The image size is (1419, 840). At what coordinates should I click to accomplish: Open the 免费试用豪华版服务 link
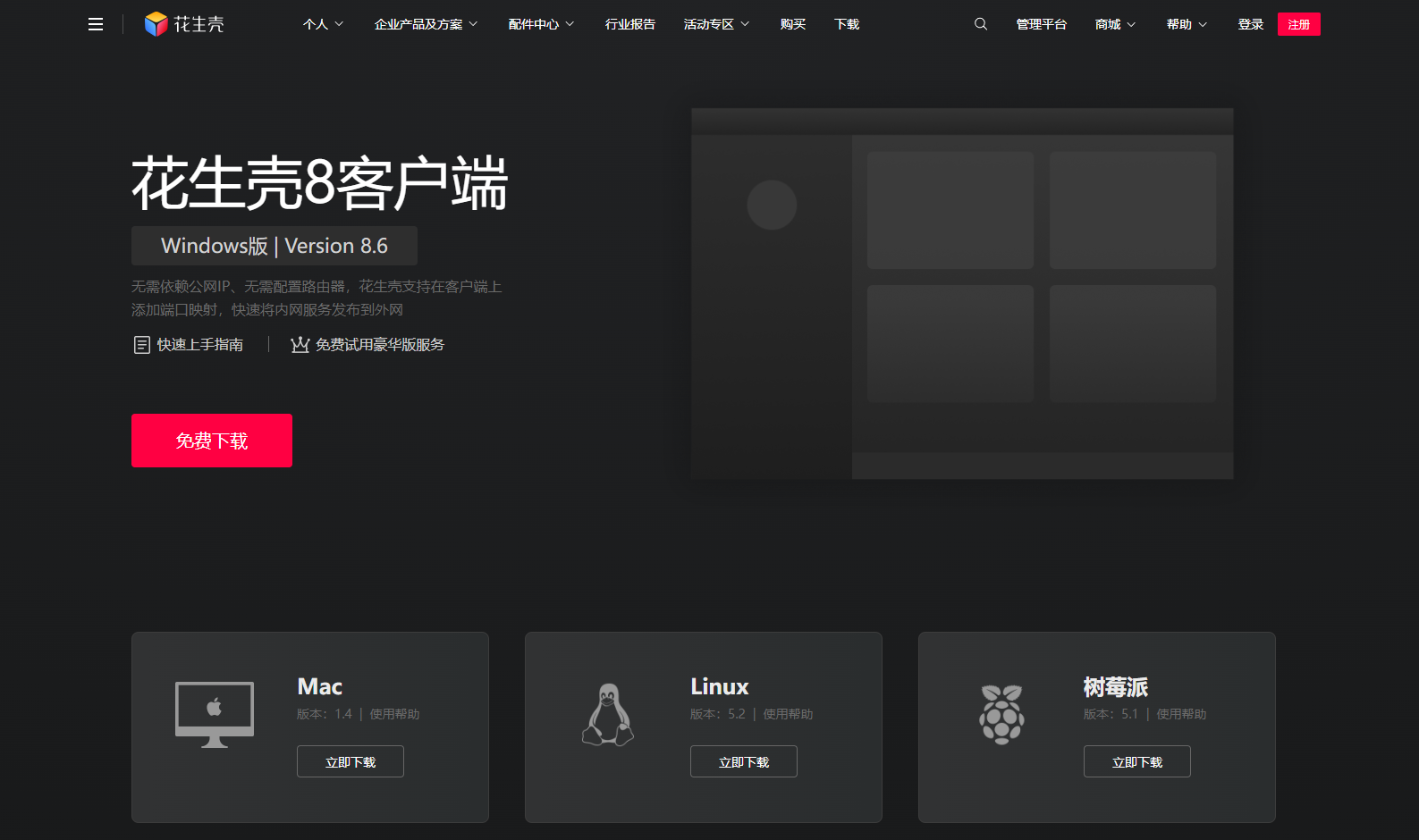point(380,345)
